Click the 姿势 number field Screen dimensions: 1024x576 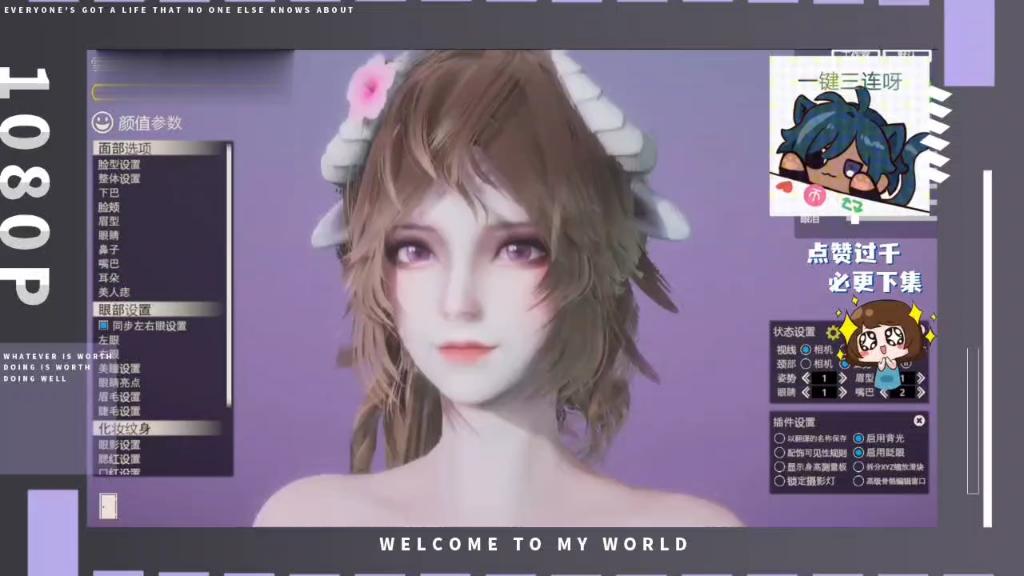(824, 378)
